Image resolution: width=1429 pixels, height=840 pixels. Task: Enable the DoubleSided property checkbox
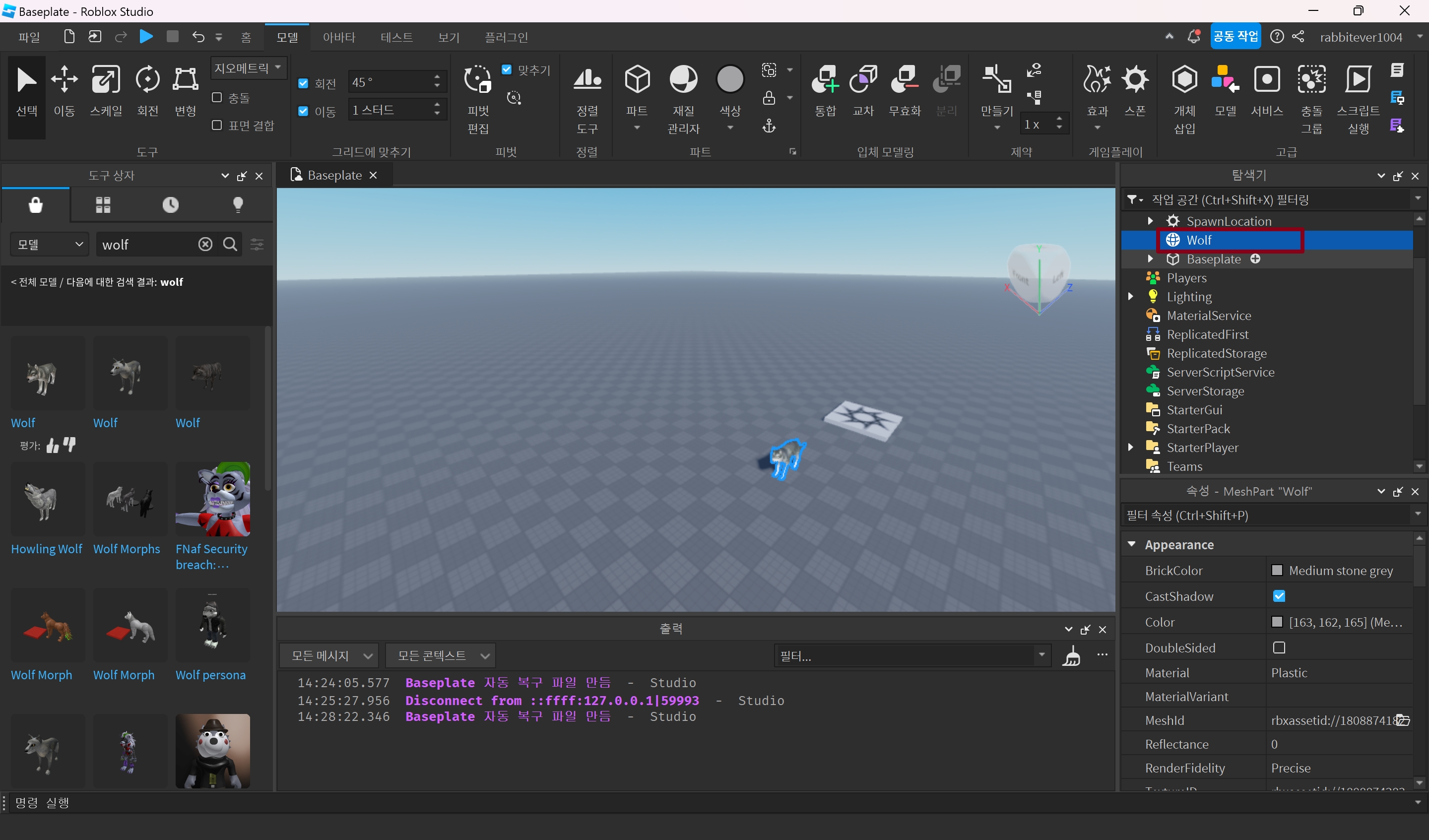(1279, 647)
